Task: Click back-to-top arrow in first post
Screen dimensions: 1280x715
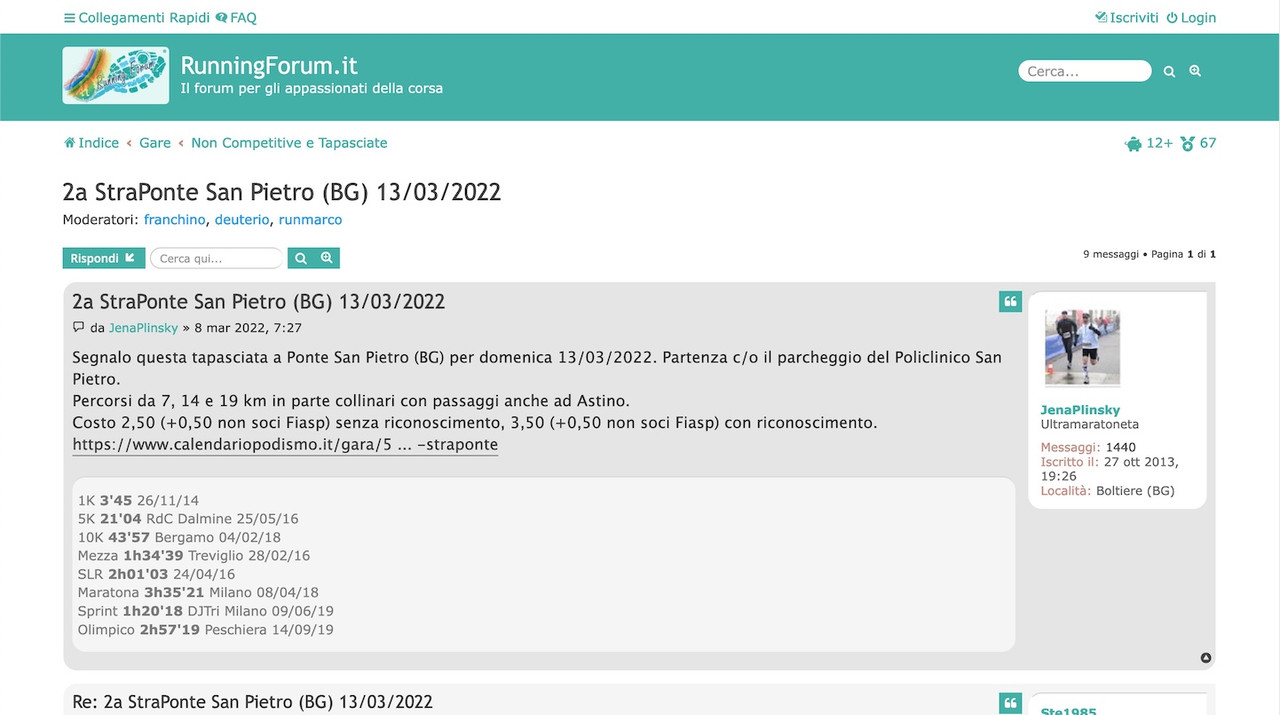Action: [x=1206, y=658]
